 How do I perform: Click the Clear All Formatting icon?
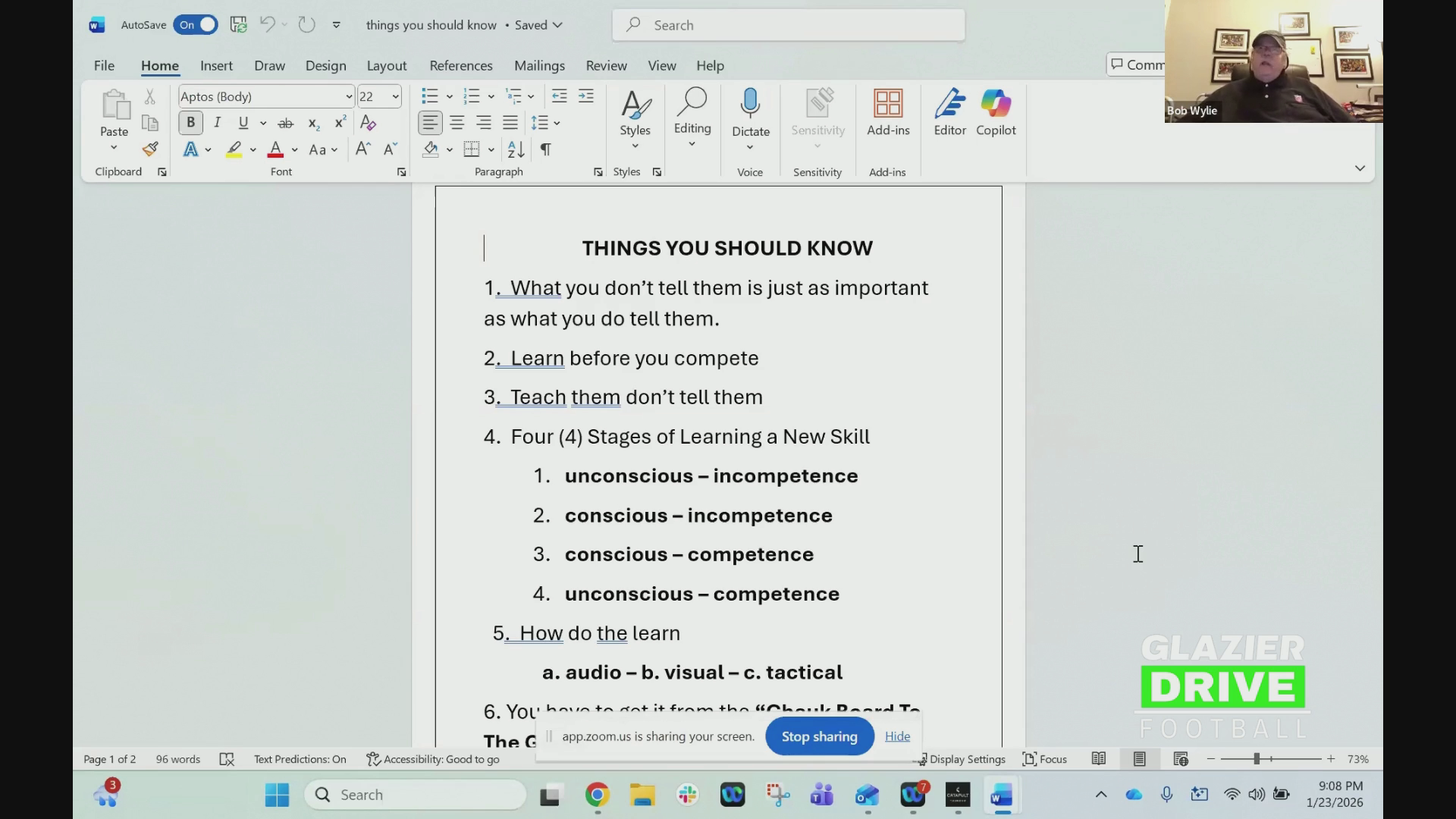click(x=368, y=123)
